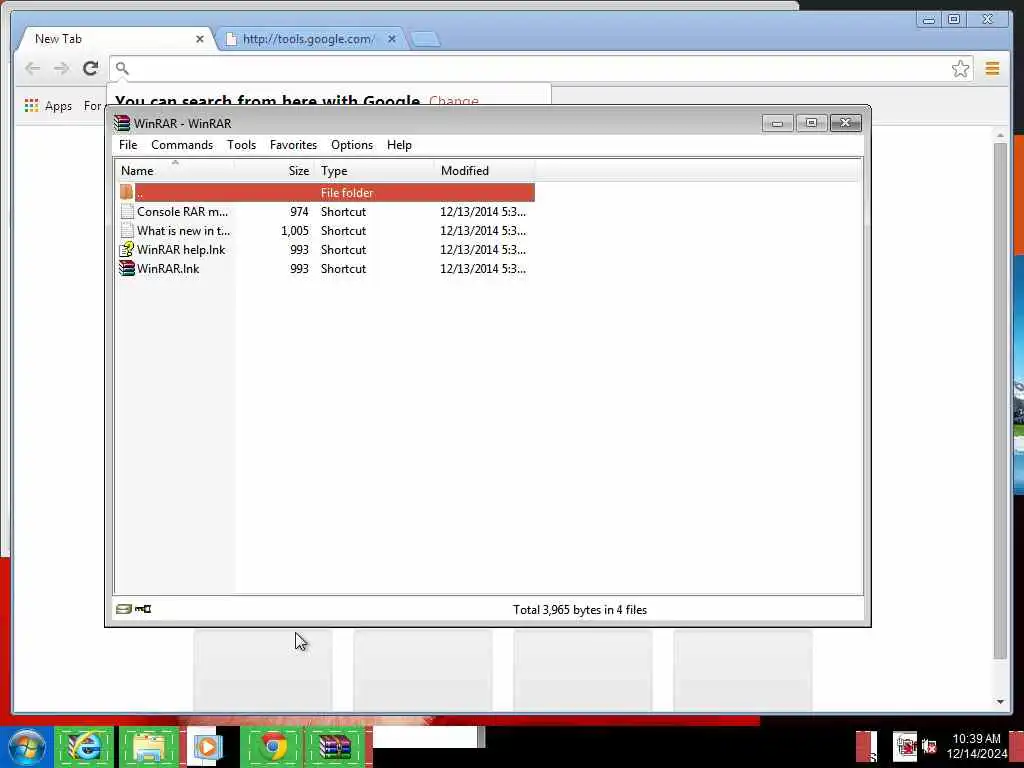Select the 'WinRAR help.lnk' file name
The image size is (1024, 768).
[181, 249]
